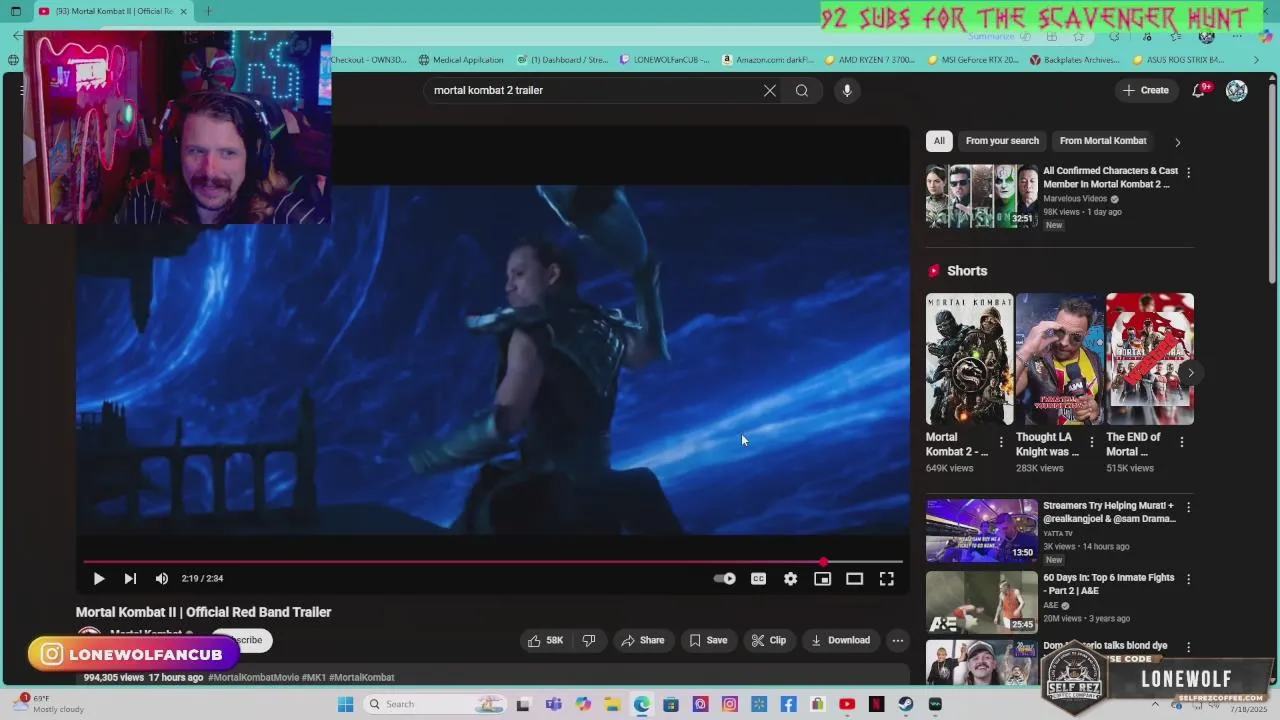The height and width of the screenshot is (720, 1280).
Task: Open ASUS ROG STRIX bookmark
Action: (x=1178, y=60)
